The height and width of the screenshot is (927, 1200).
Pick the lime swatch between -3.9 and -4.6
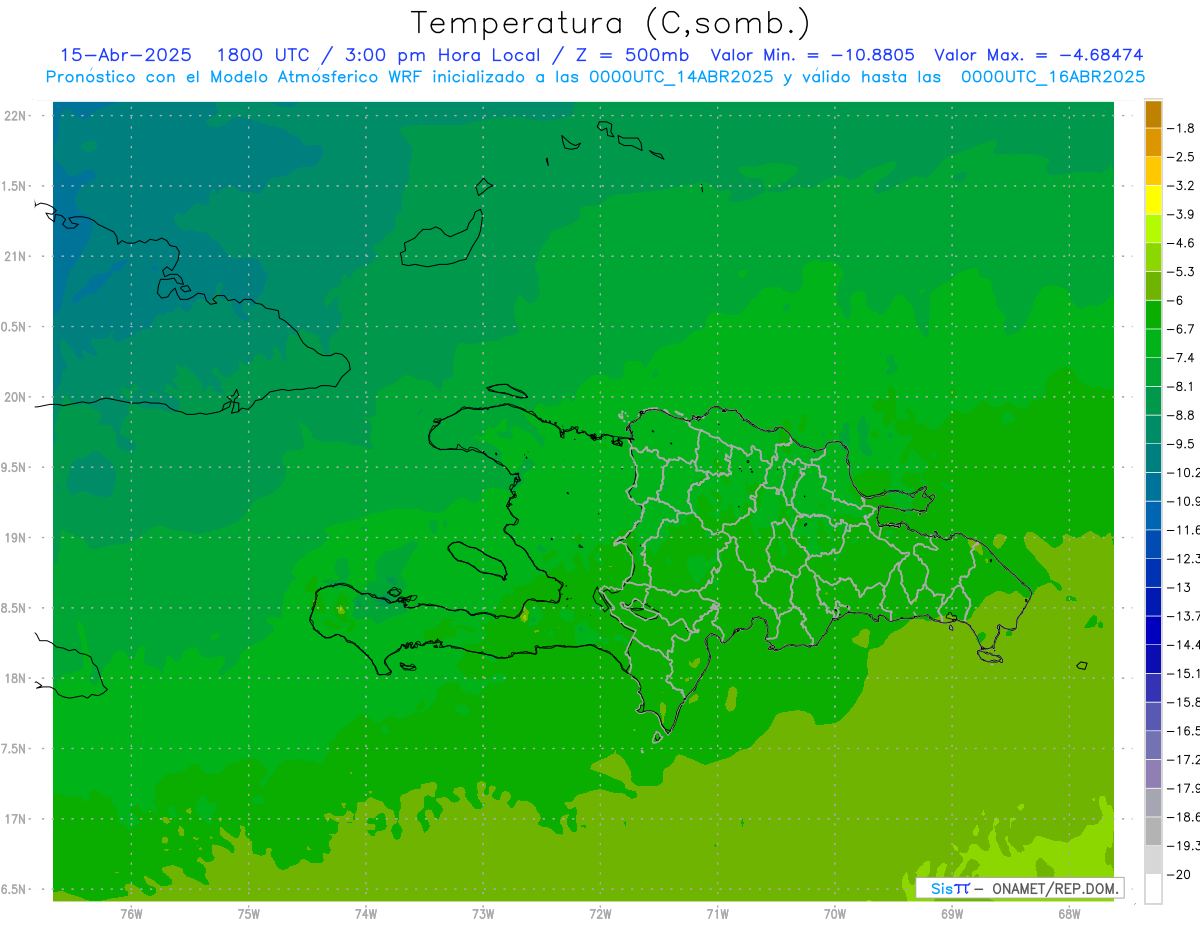click(1153, 229)
